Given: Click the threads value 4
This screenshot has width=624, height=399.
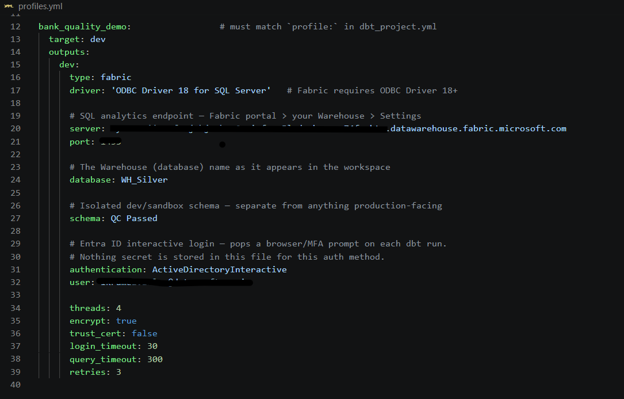Looking at the screenshot, I should tap(119, 308).
